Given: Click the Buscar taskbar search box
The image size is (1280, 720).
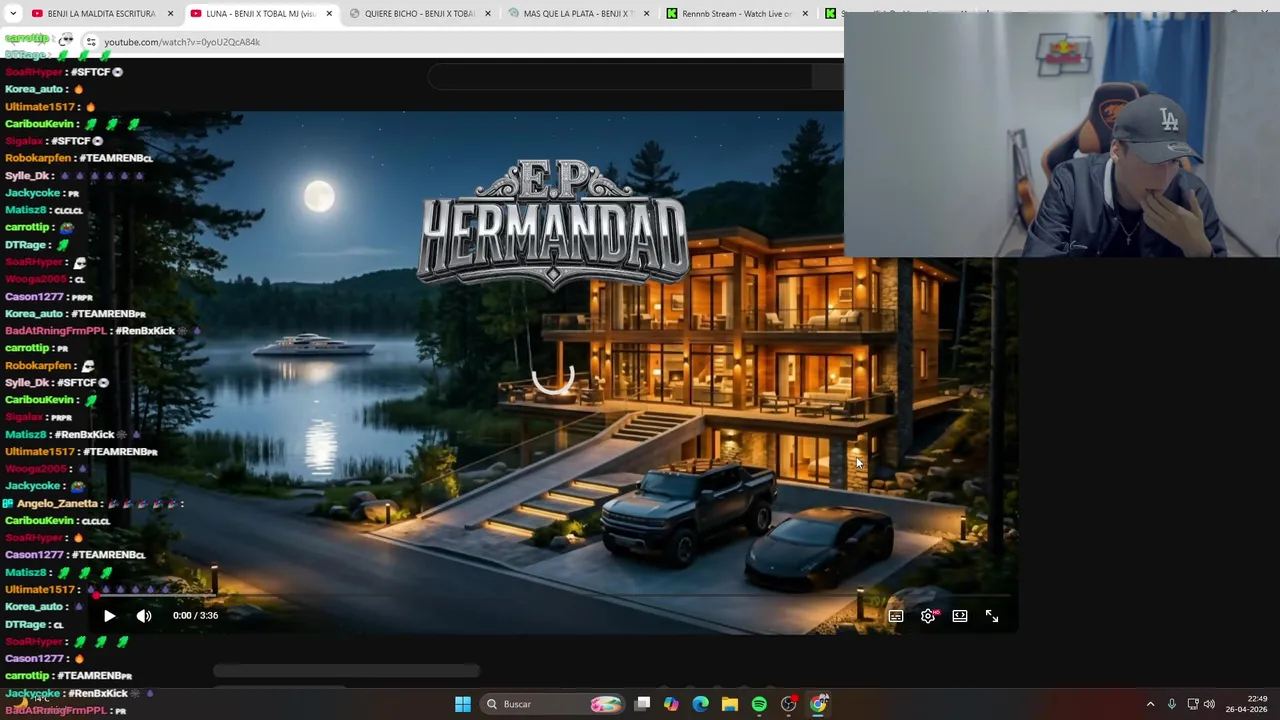Looking at the screenshot, I should click(x=552, y=704).
